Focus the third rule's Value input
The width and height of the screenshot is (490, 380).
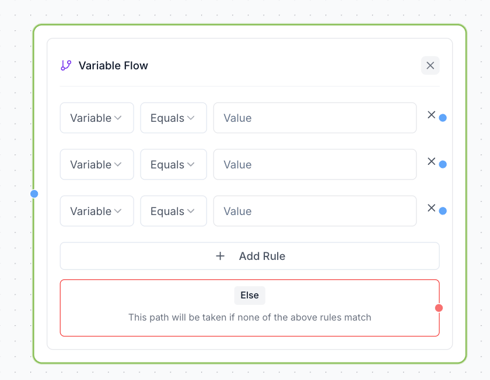pyautogui.click(x=315, y=211)
